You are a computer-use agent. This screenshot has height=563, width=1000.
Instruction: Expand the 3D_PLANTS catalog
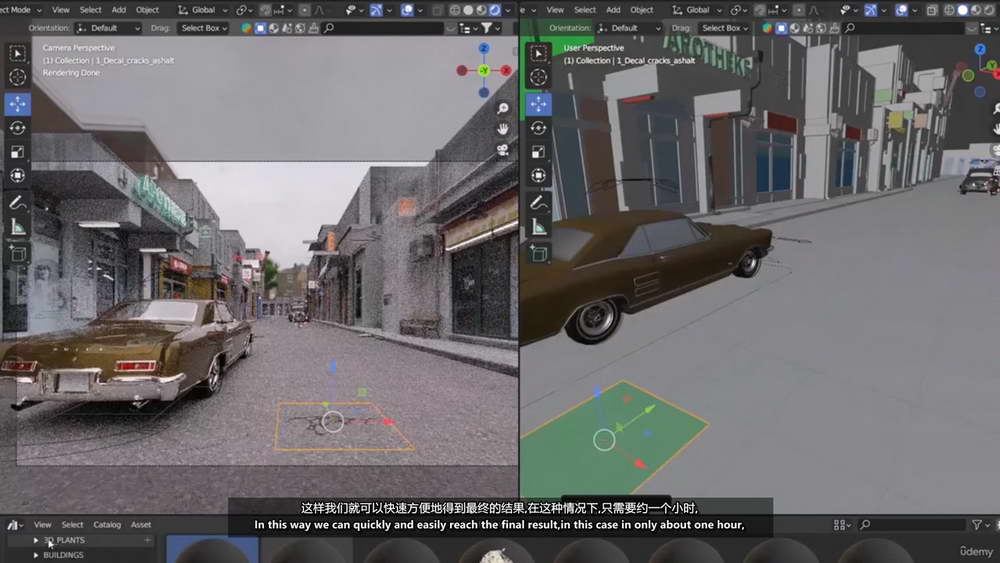pyautogui.click(x=36, y=540)
